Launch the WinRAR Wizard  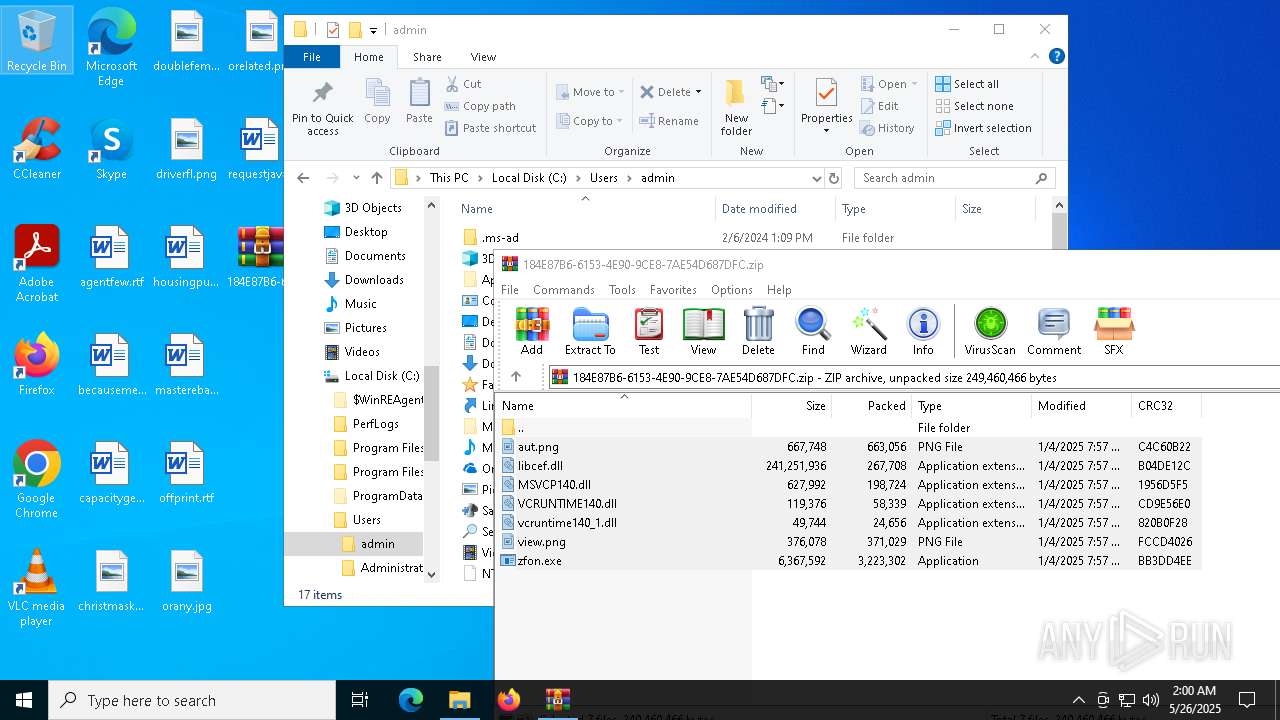pos(868,332)
